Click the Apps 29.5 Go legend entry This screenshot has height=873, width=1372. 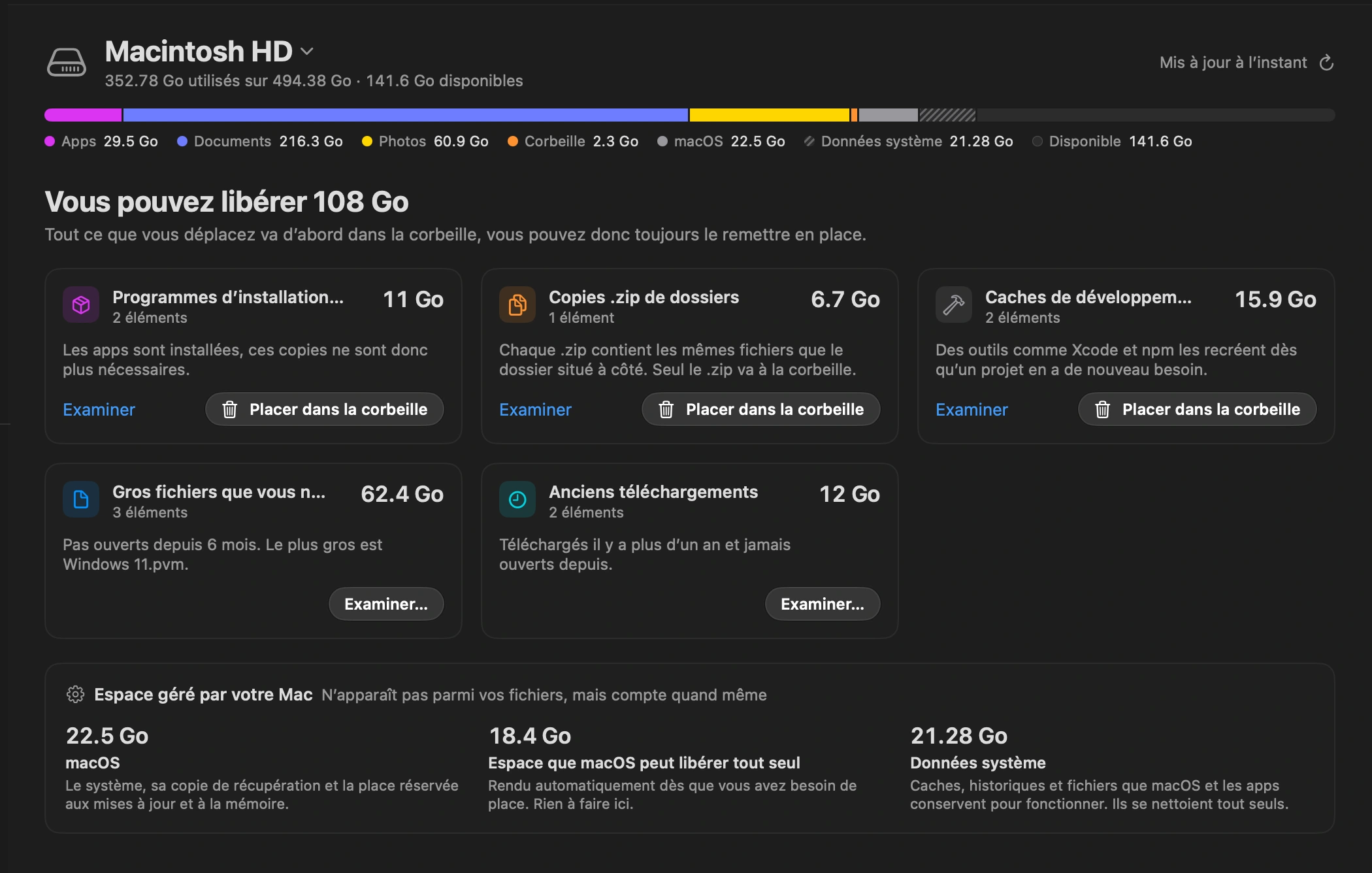(x=101, y=141)
